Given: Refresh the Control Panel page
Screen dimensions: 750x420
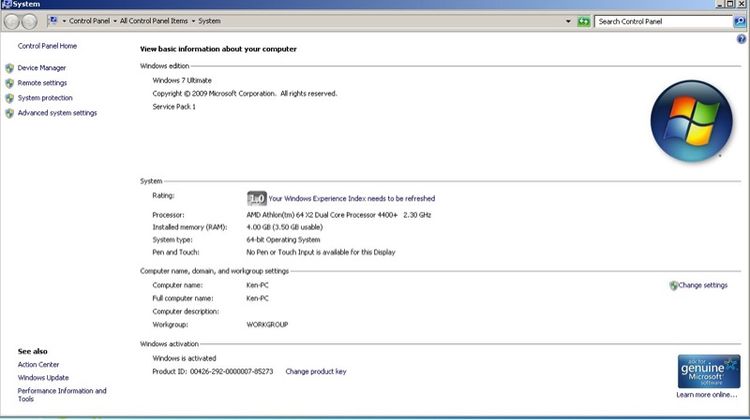Looking at the screenshot, I should pyautogui.click(x=583, y=22).
